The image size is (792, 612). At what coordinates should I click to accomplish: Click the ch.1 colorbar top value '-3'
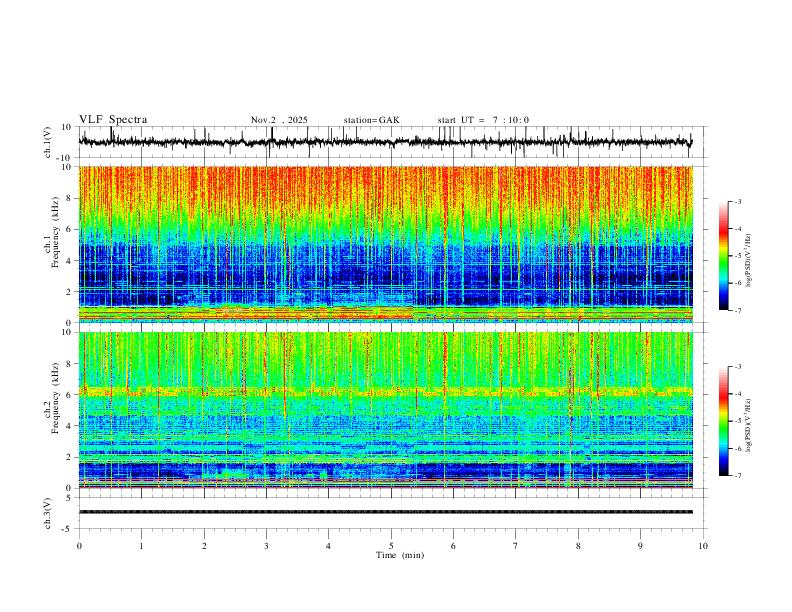pos(737,201)
